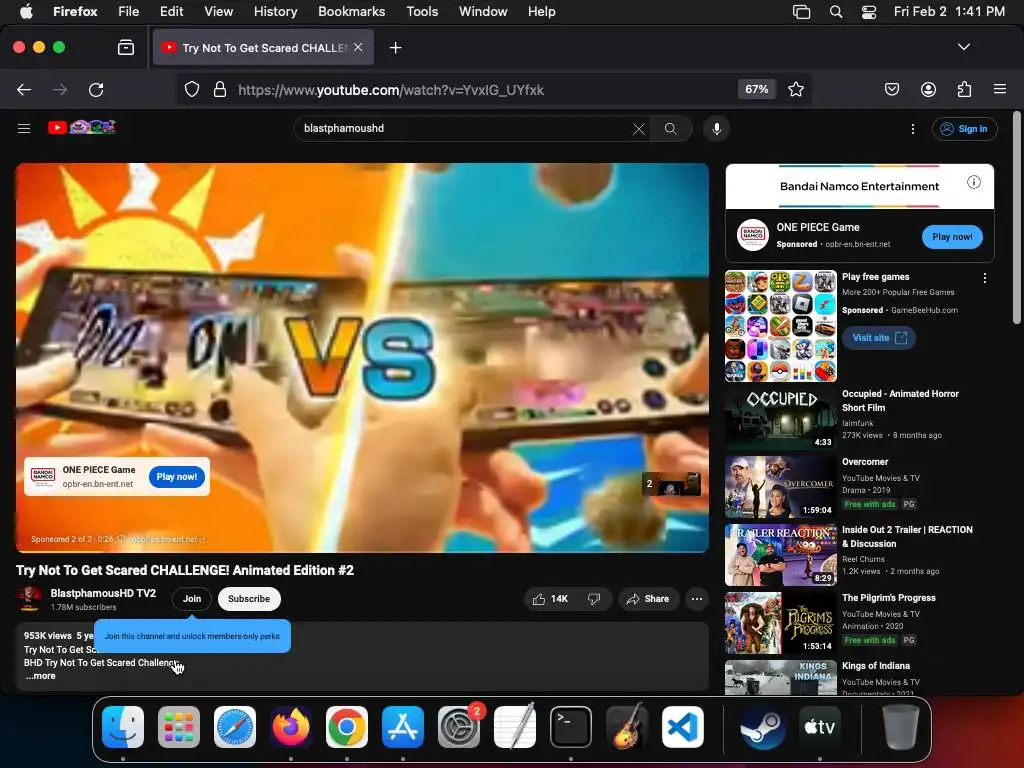The height and width of the screenshot is (768, 1024).
Task: Expand description with ...more
Action: 40,676
